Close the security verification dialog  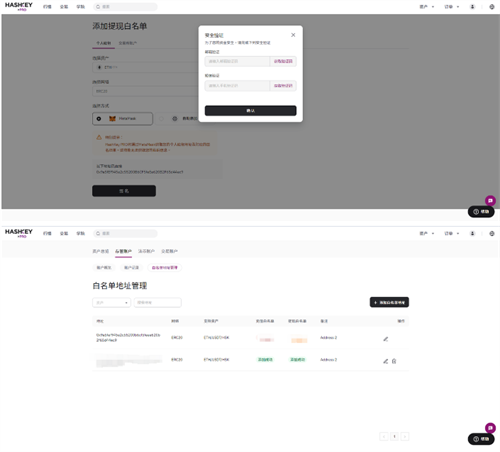coord(293,35)
